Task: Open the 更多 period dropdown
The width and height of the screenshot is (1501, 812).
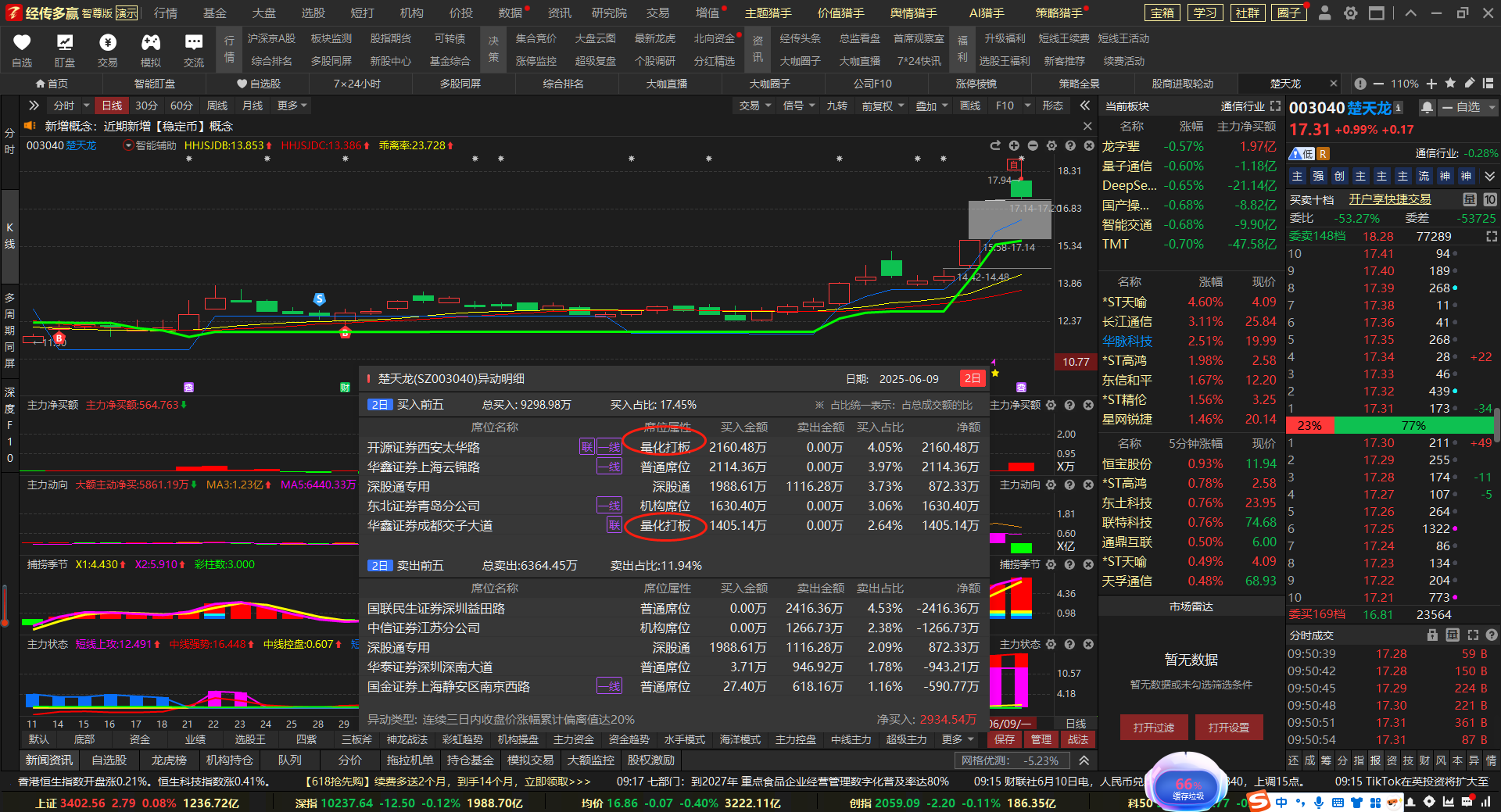Action: tap(292, 106)
